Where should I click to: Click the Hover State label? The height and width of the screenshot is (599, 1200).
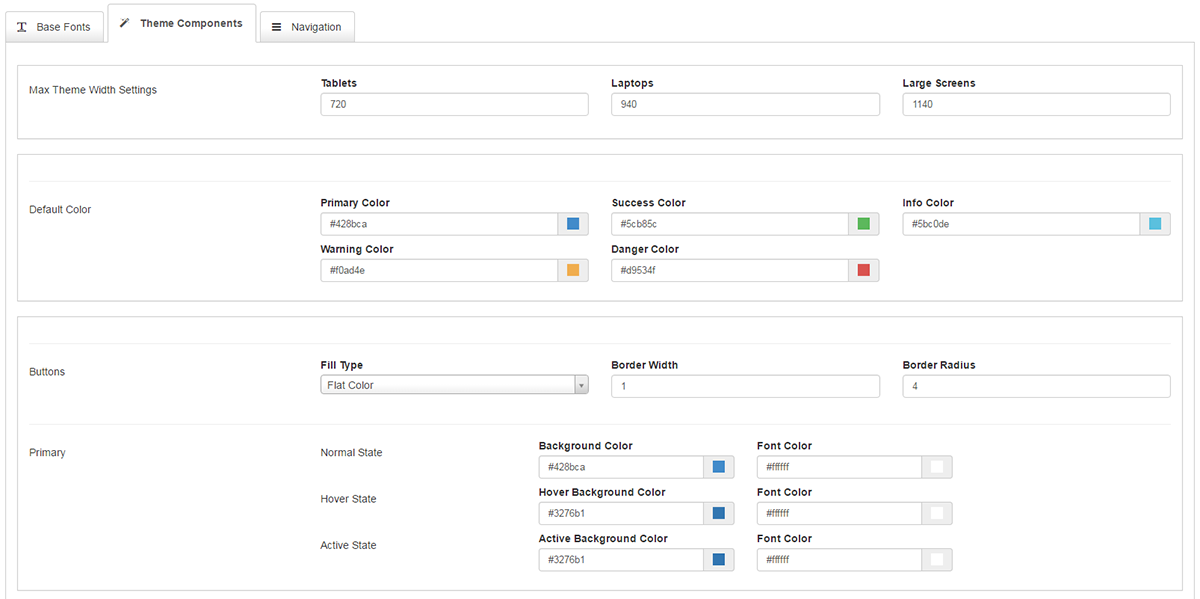point(348,499)
